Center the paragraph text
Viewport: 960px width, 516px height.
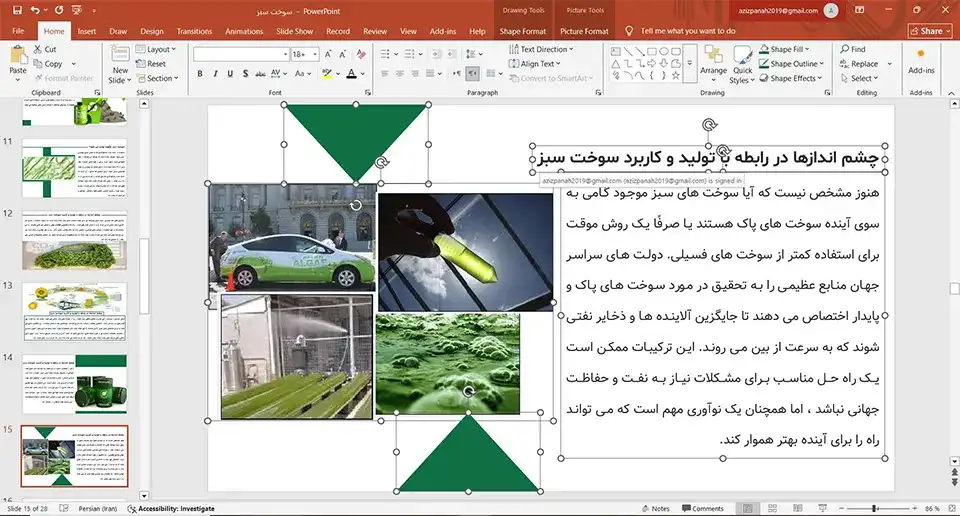400,73
